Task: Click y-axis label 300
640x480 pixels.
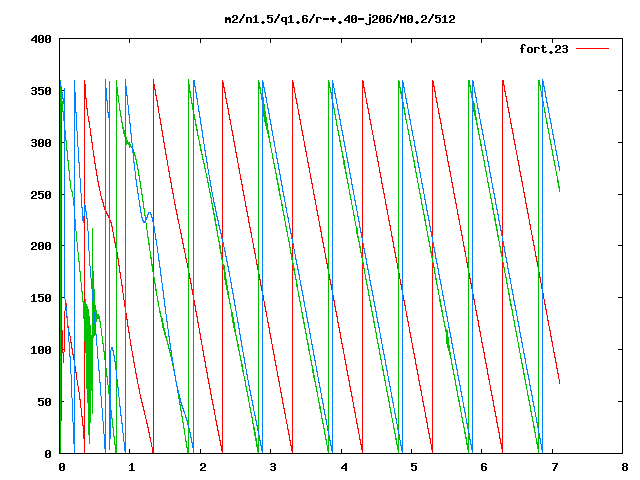Action: pyautogui.click(x=41, y=143)
